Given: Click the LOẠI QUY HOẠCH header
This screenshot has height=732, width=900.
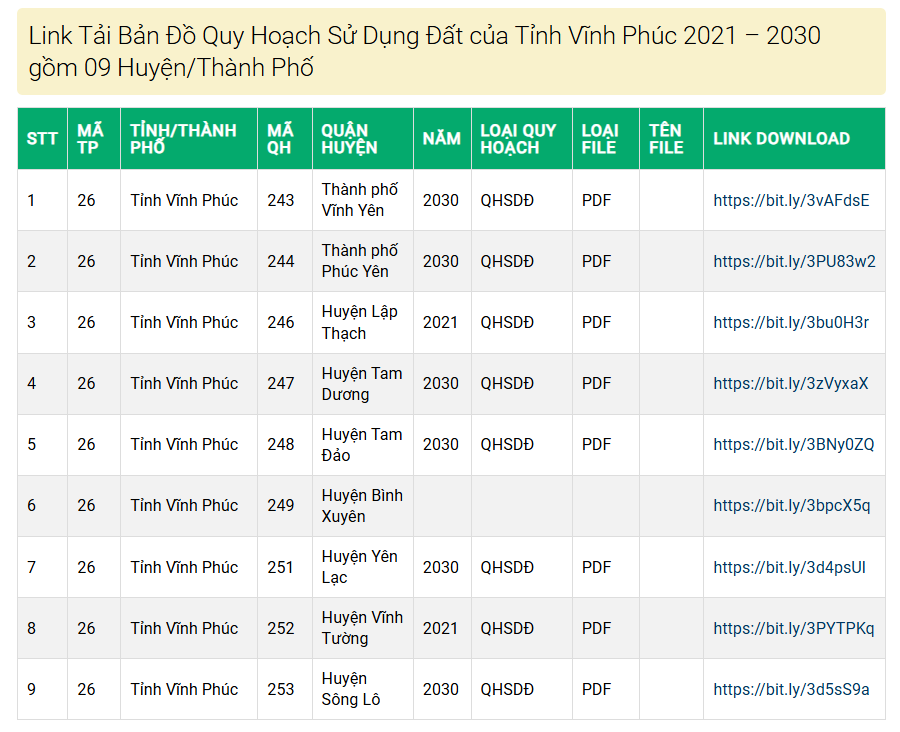Looking at the screenshot, I should (x=520, y=136).
